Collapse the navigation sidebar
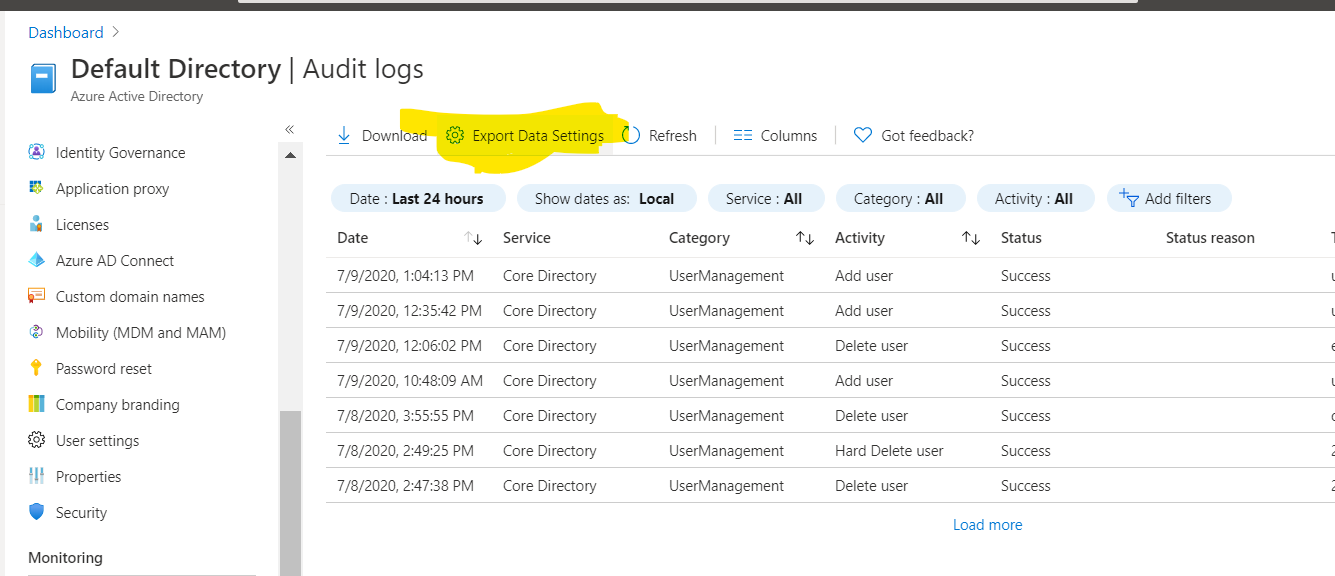1335x576 pixels. coord(289,128)
